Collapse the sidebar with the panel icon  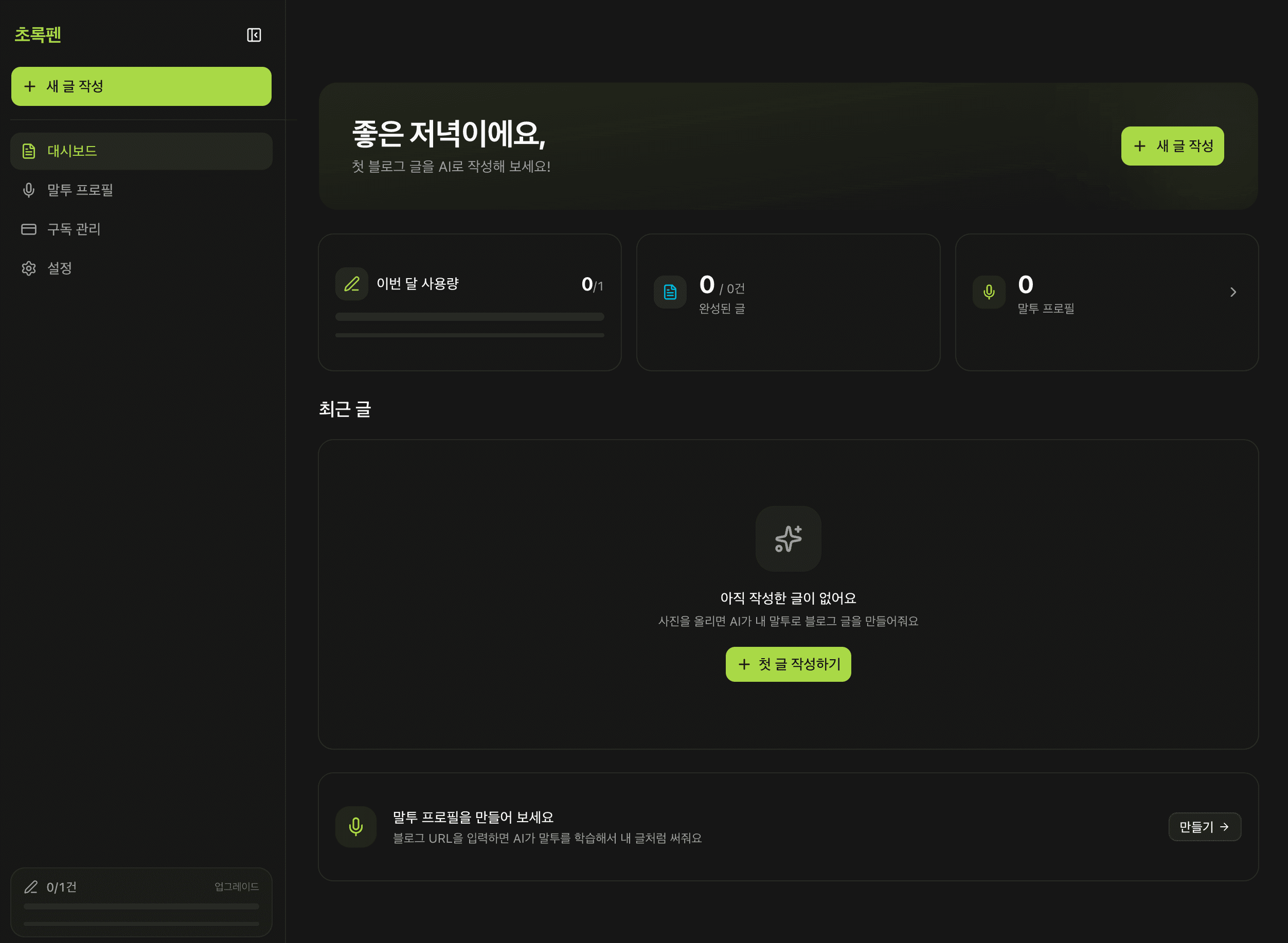click(254, 35)
